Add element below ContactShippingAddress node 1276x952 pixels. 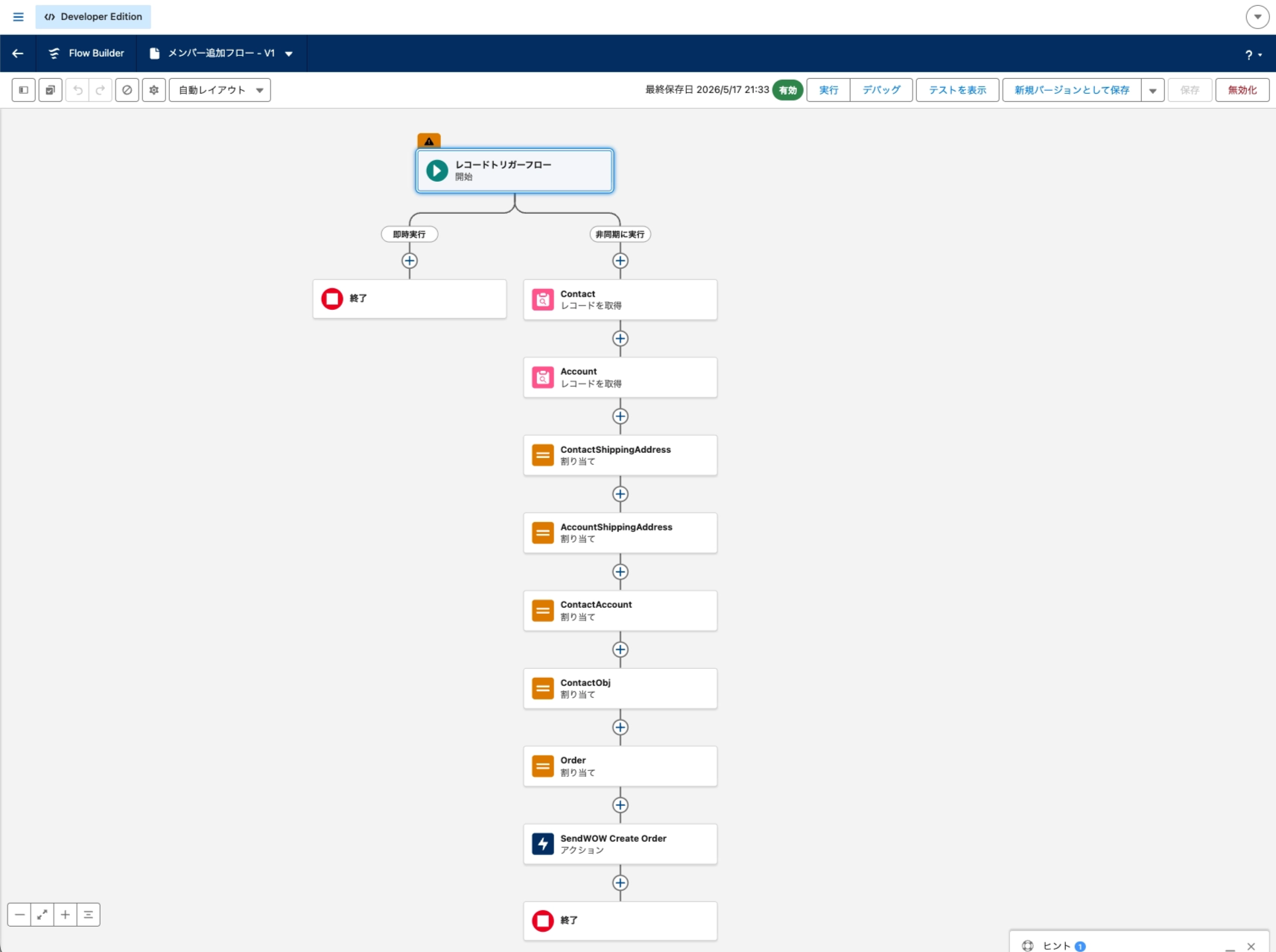[x=620, y=494]
